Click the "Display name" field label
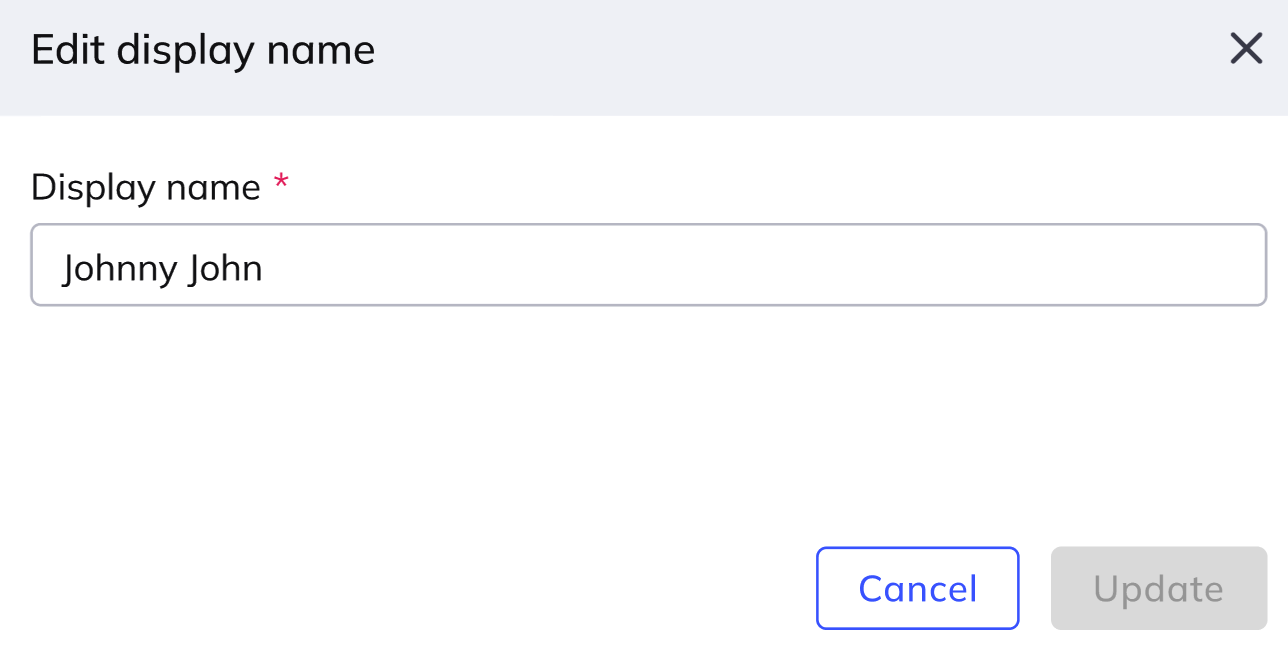Viewport: 1288px width, 655px height. pyautogui.click(x=146, y=187)
